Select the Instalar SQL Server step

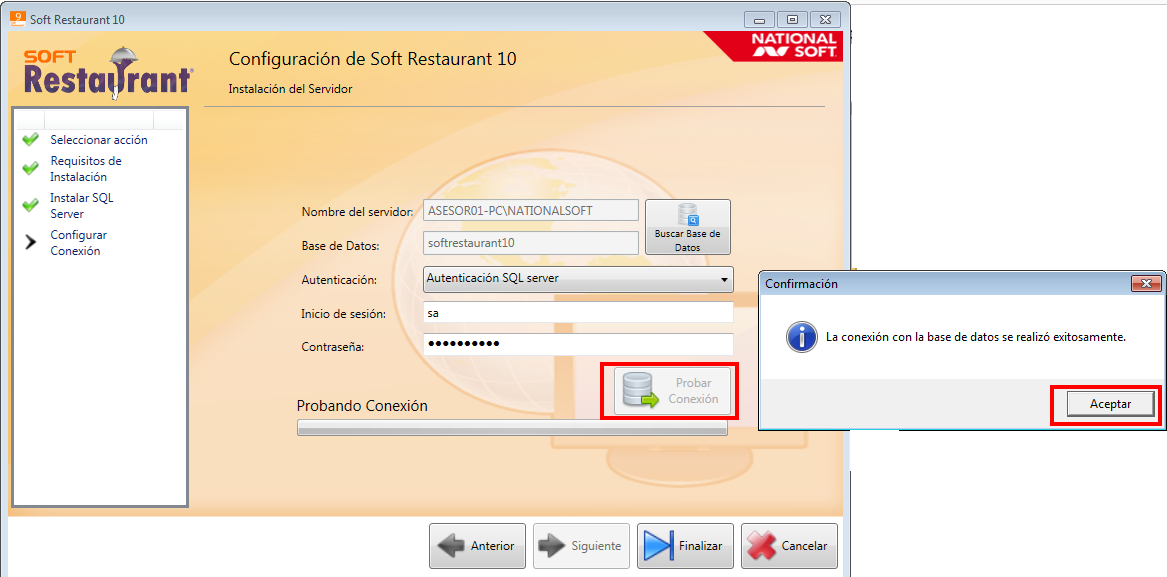click(x=82, y=206)
